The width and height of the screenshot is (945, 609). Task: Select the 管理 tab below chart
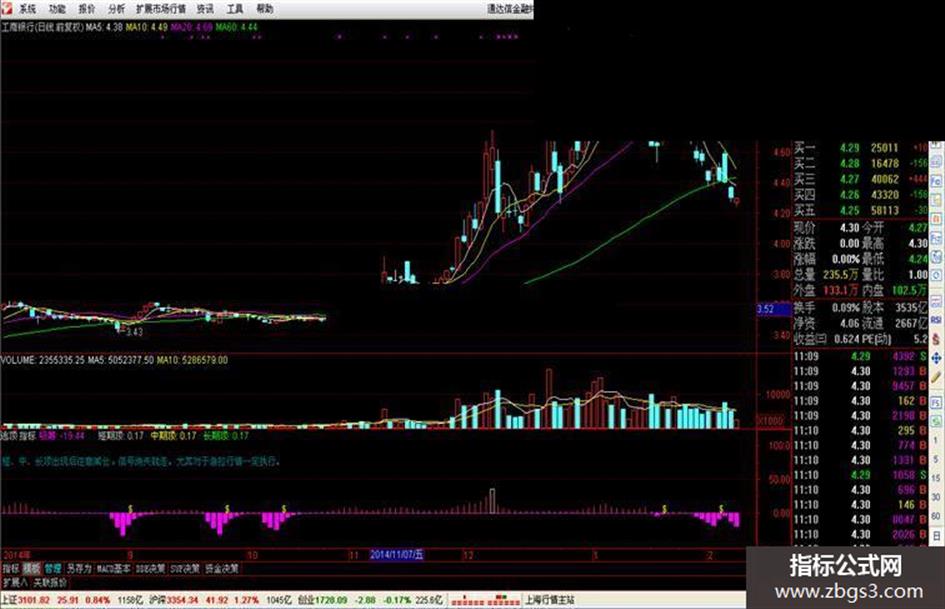coord(52,569)
